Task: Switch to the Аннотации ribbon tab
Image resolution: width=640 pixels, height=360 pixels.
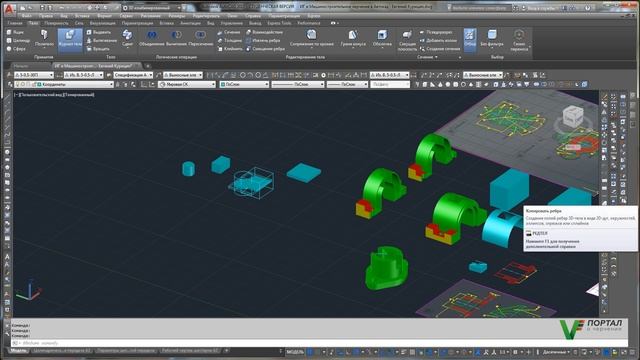Action: [x=190, y=23]
